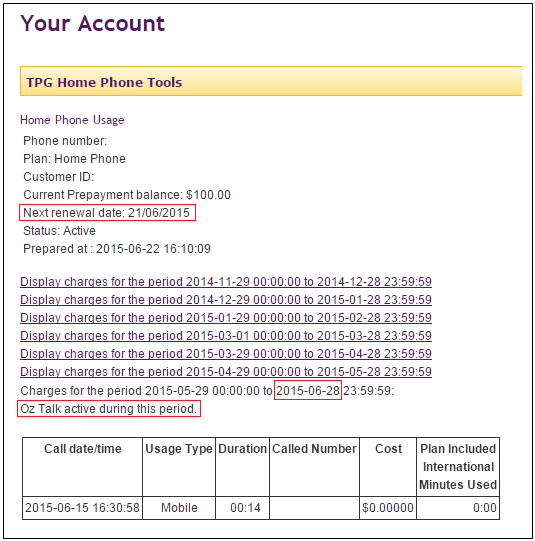
Task: Click the Plan Included International Minutes header
Action: pos(458,467)
